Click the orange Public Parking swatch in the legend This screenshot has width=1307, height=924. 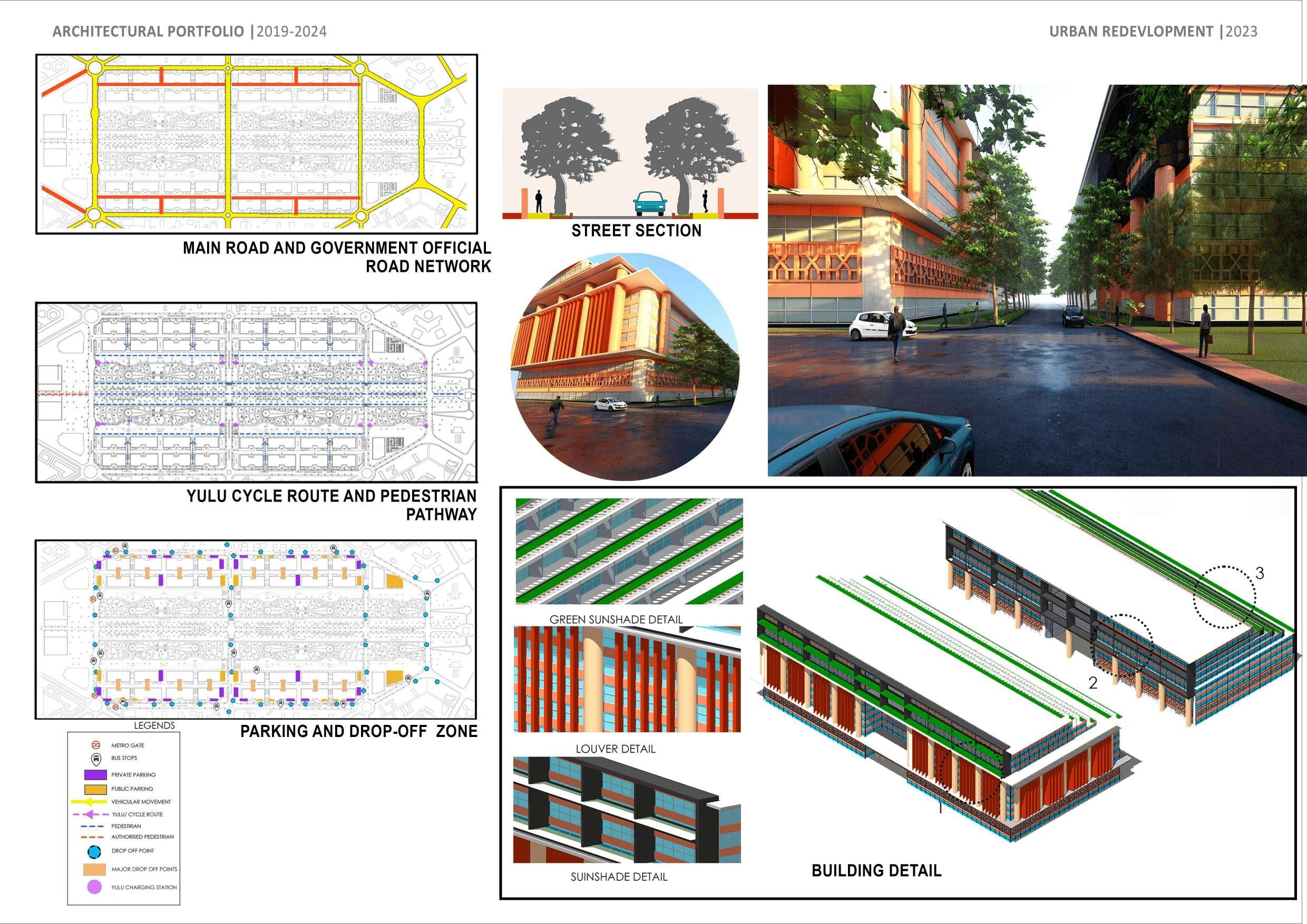pyautogui.click(x=95, y=789)
